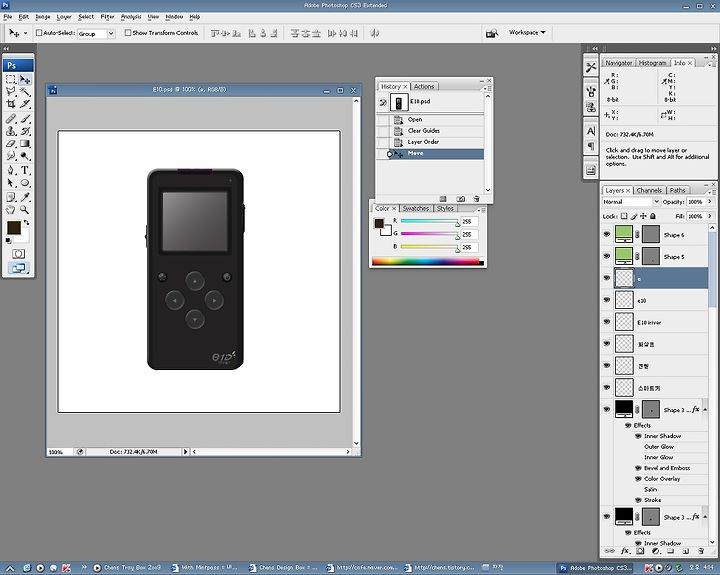The height and width of the screenshot is (575, 720).
Task: Open the Image menu
Action: pos(43,17)
